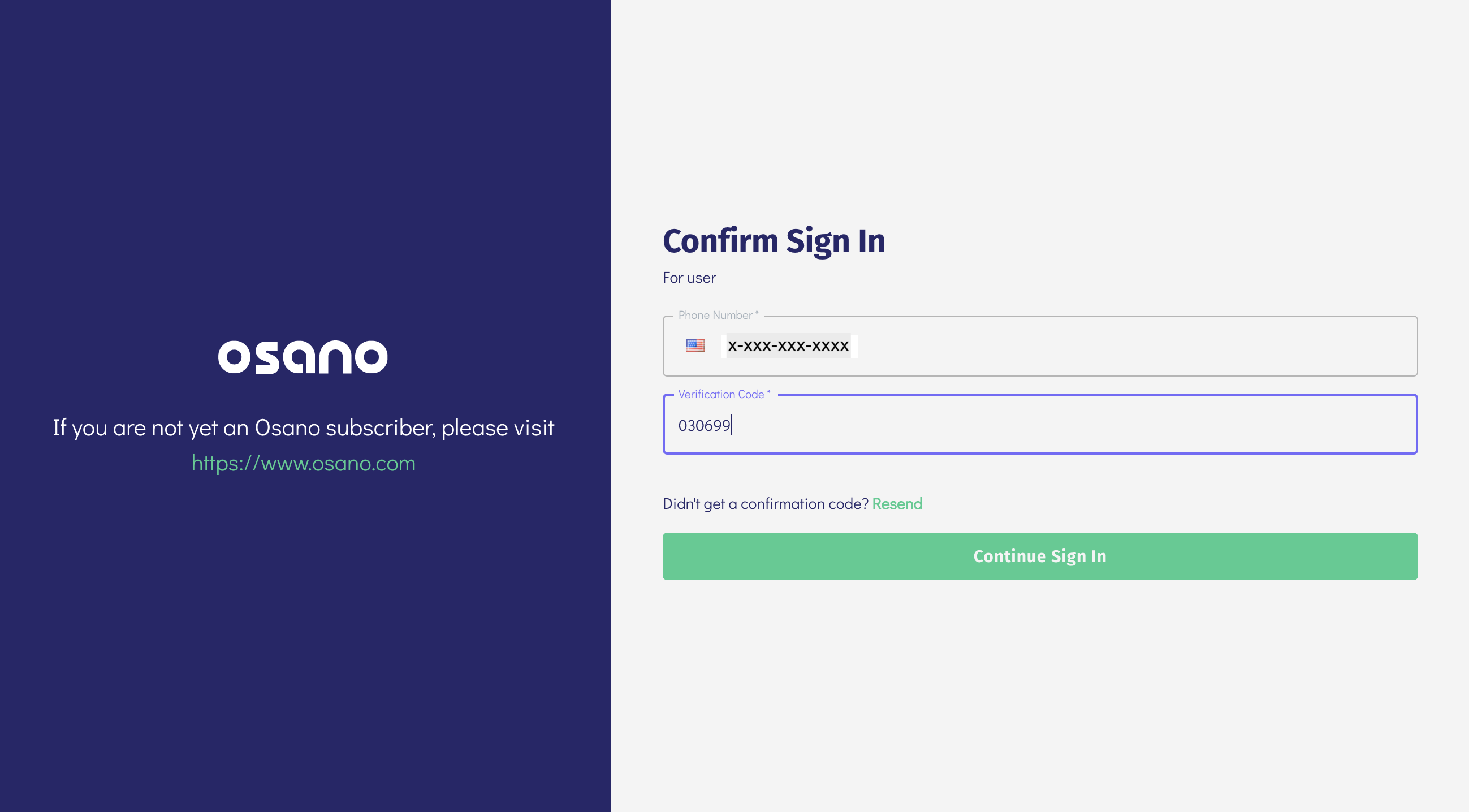
Task: Click the asterisk beside Verification Code label
Action: (769, 392)
